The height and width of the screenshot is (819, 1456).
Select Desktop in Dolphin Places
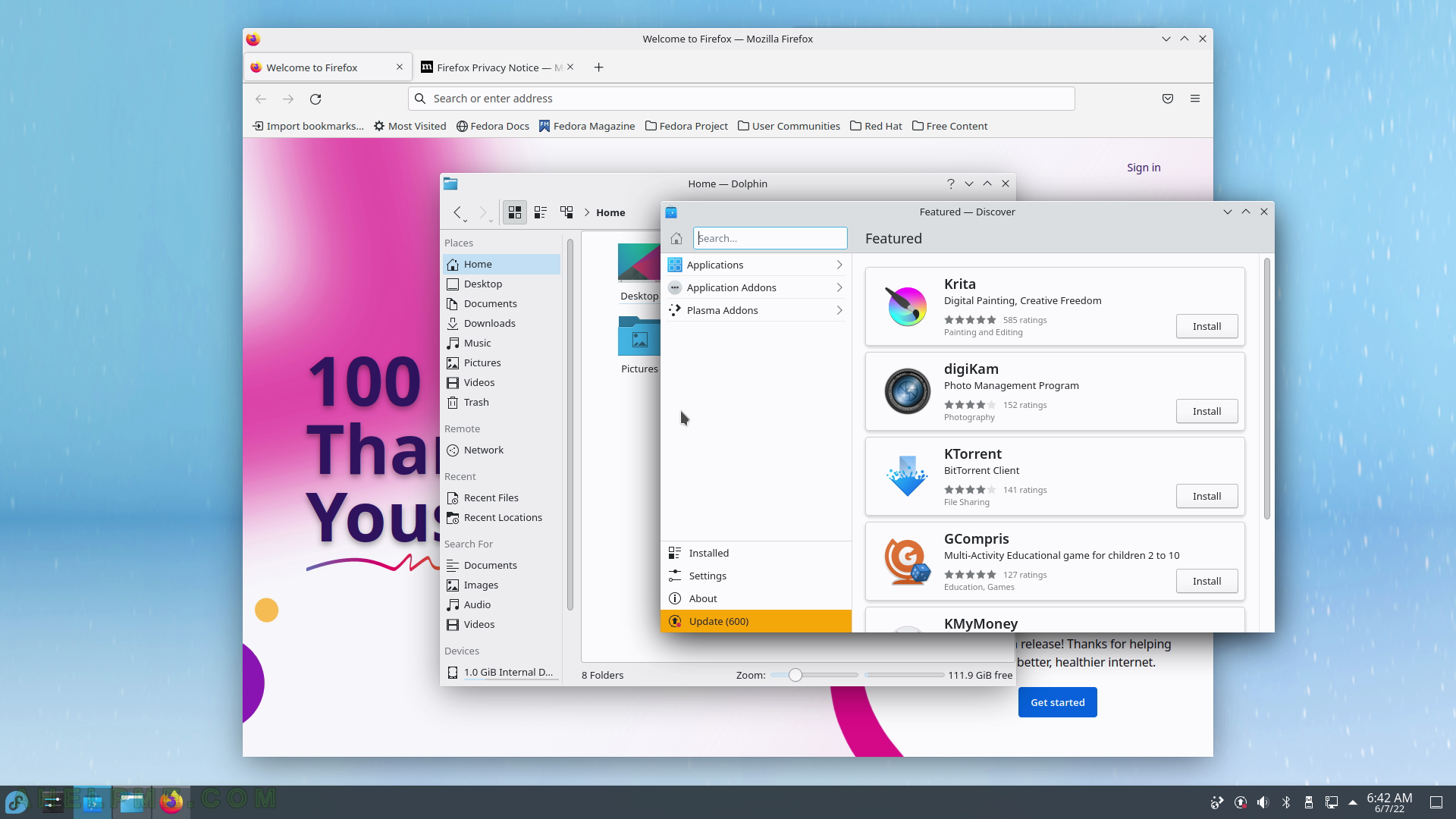[x=501, y=284]
